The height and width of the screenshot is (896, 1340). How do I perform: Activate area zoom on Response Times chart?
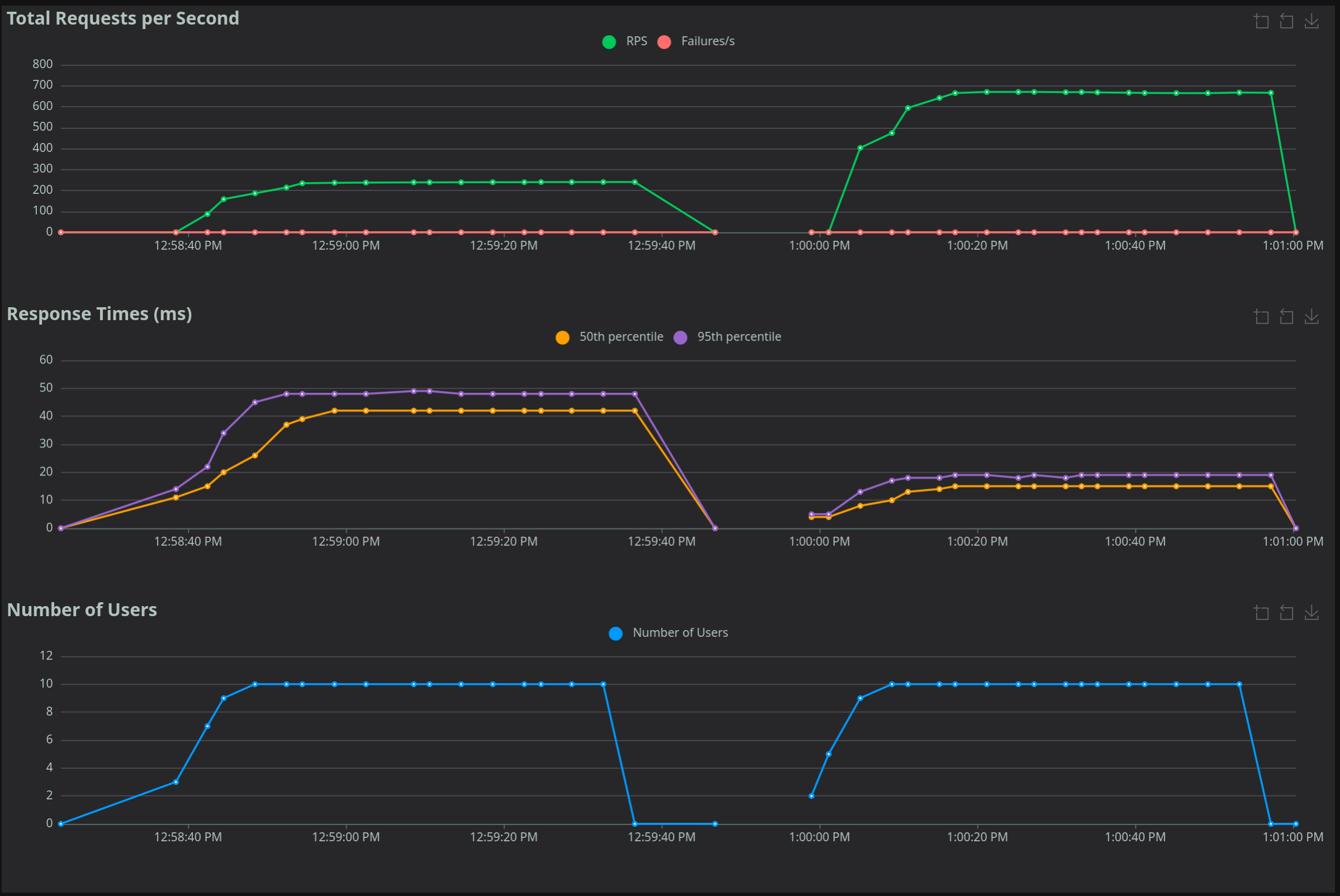click(1261, 317)
